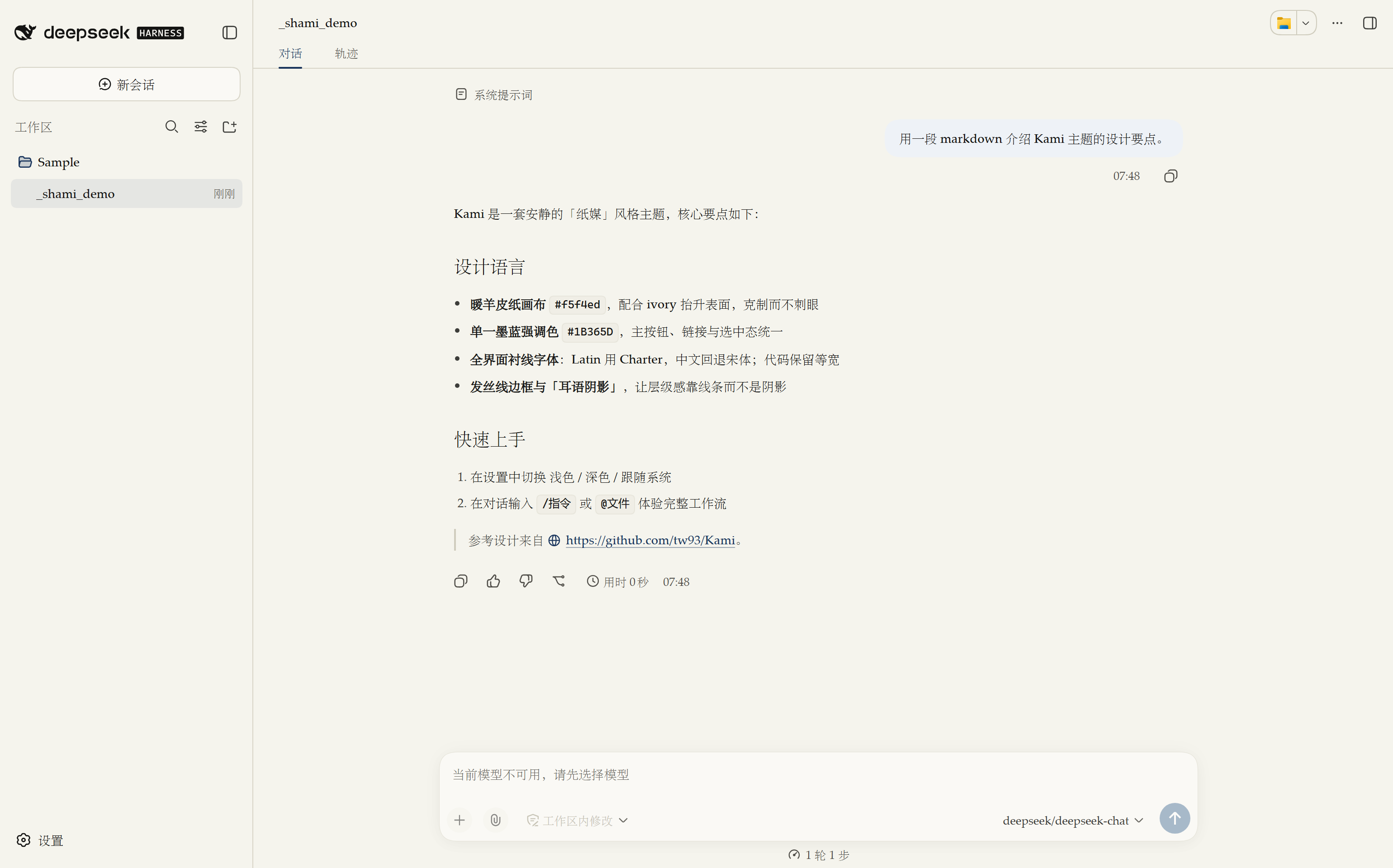This screenshot has height=868, width=1393.
Task: Send the message with arrow button
Action: tap(1174, 819)
